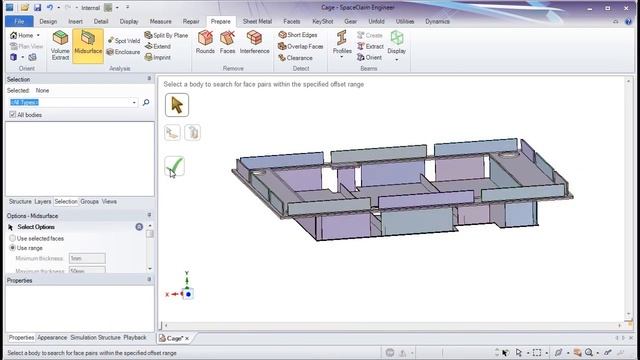Click the green checkmark Complete tool guide
640x360 pixels.
point(174,166)
